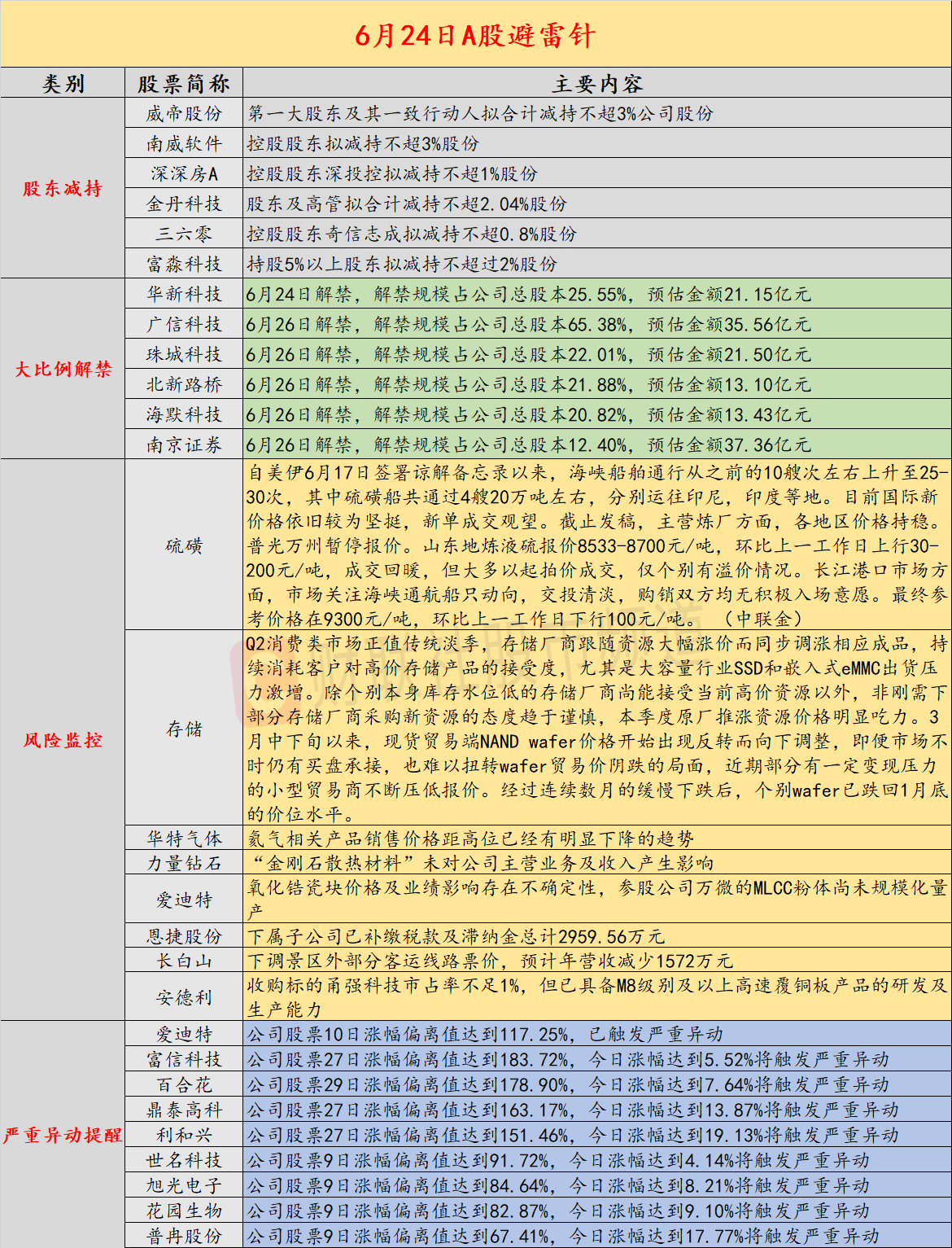Click the '硫磺' name cell
952x1248 pixels.
pyautogui.click(x=184, y=545)
